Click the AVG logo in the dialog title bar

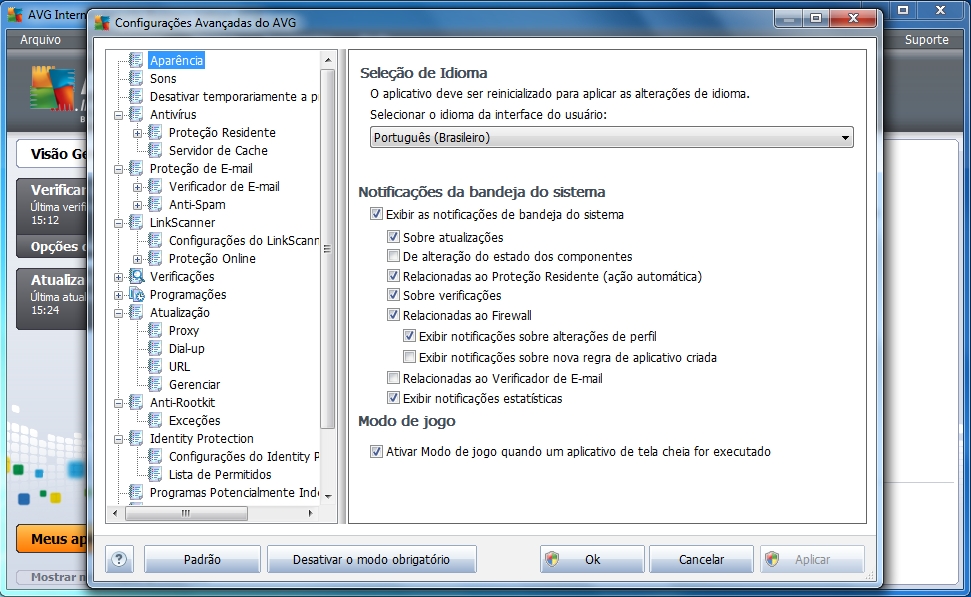(x=102, y=23)
